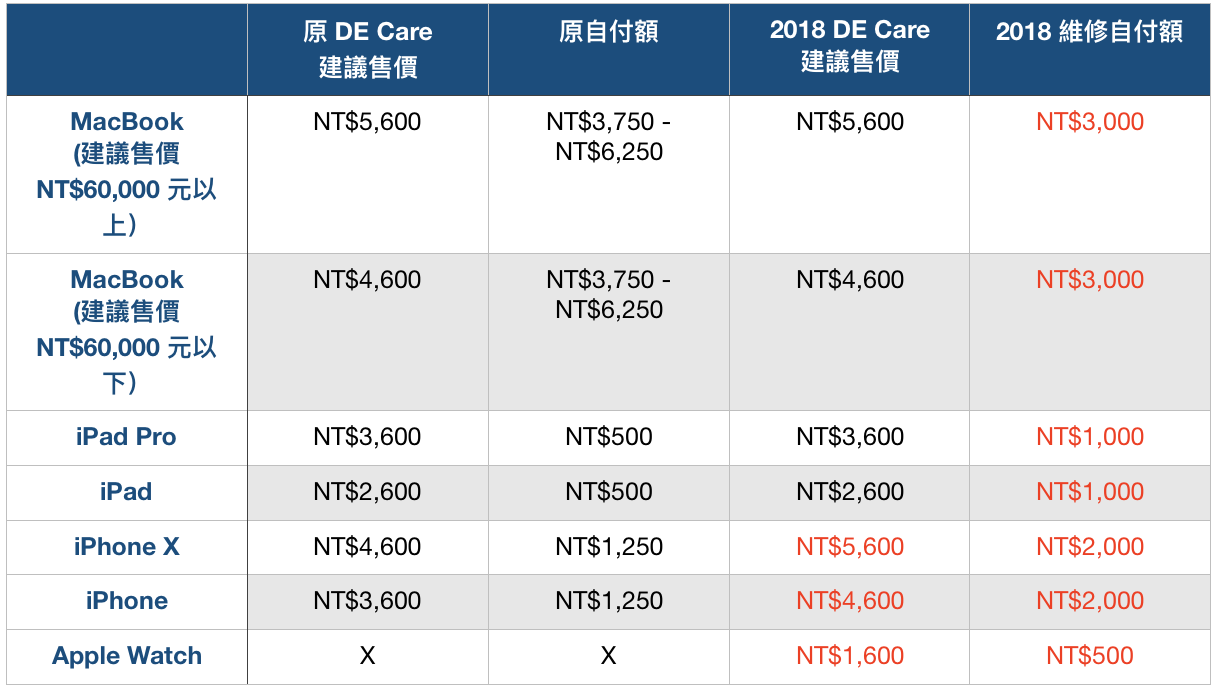Click the "原 DE Care 建議售價" column header
Image resolution: width=1218 pixels, height=690 pixels.
[367, 49]
